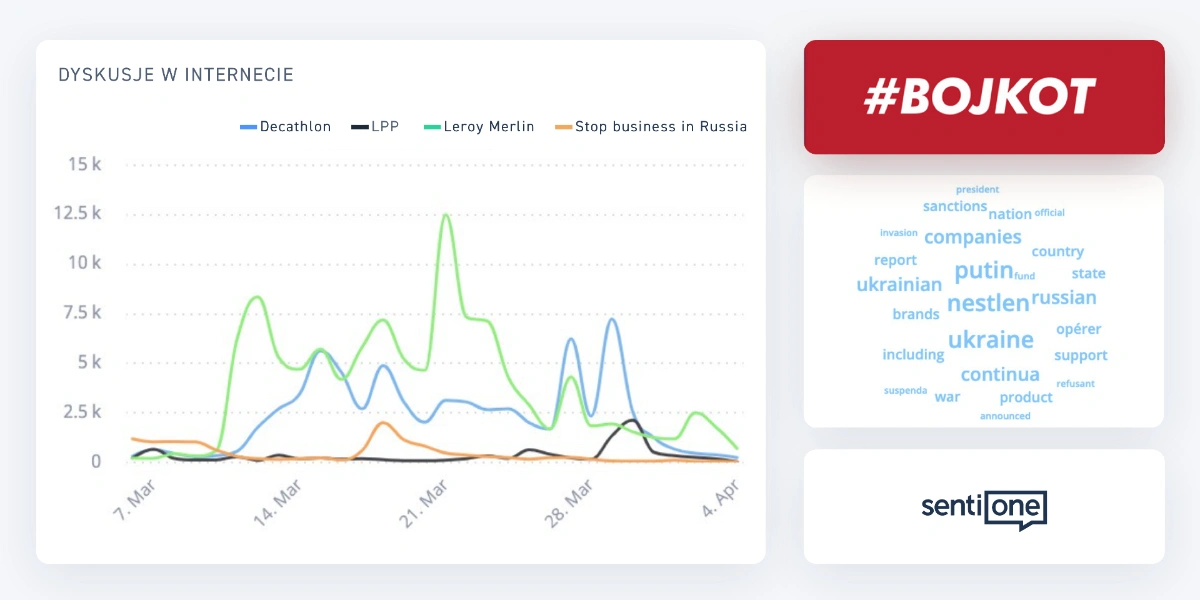Click the 12.5 k y-axis label

pos(78,213)
